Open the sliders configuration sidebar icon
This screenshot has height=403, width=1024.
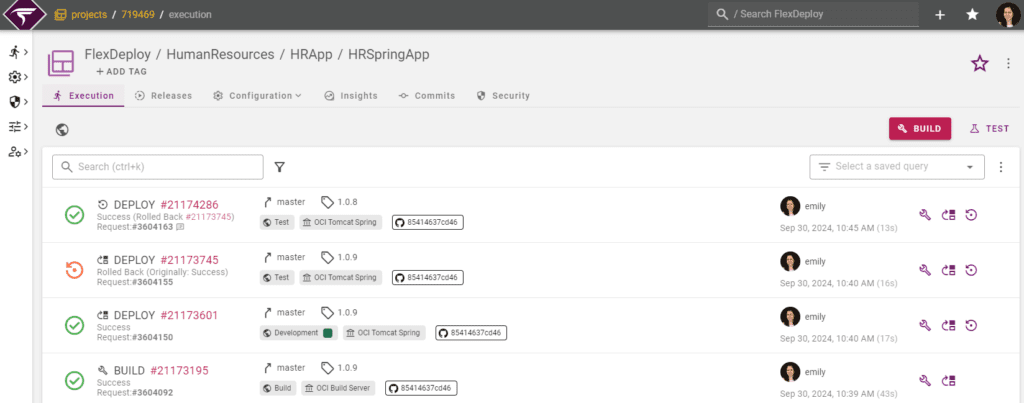pyautogui.click(x=14, y=127)
